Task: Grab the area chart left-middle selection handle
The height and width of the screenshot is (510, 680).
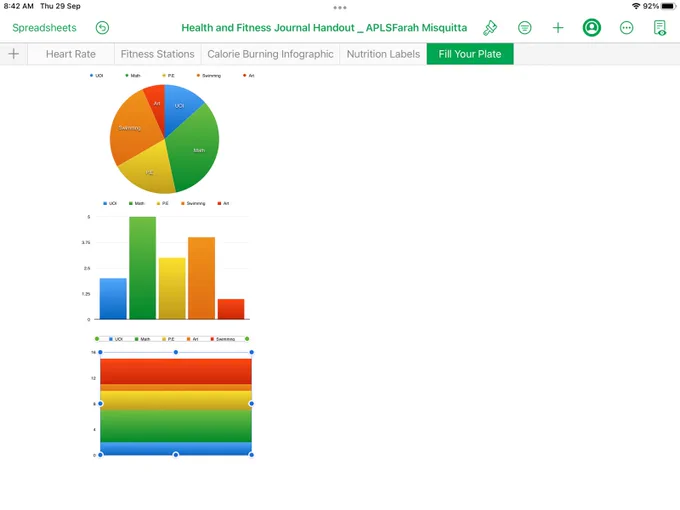Action: click(x=100, y=404)
